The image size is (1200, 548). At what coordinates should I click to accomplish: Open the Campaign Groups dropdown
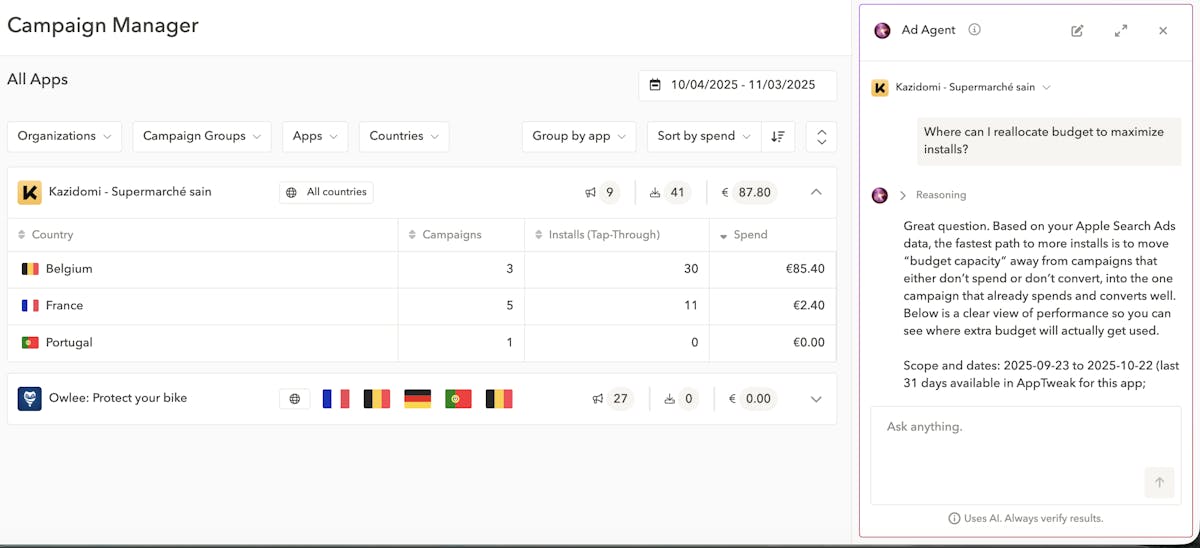pyautogui.click(x=201, y=136)
